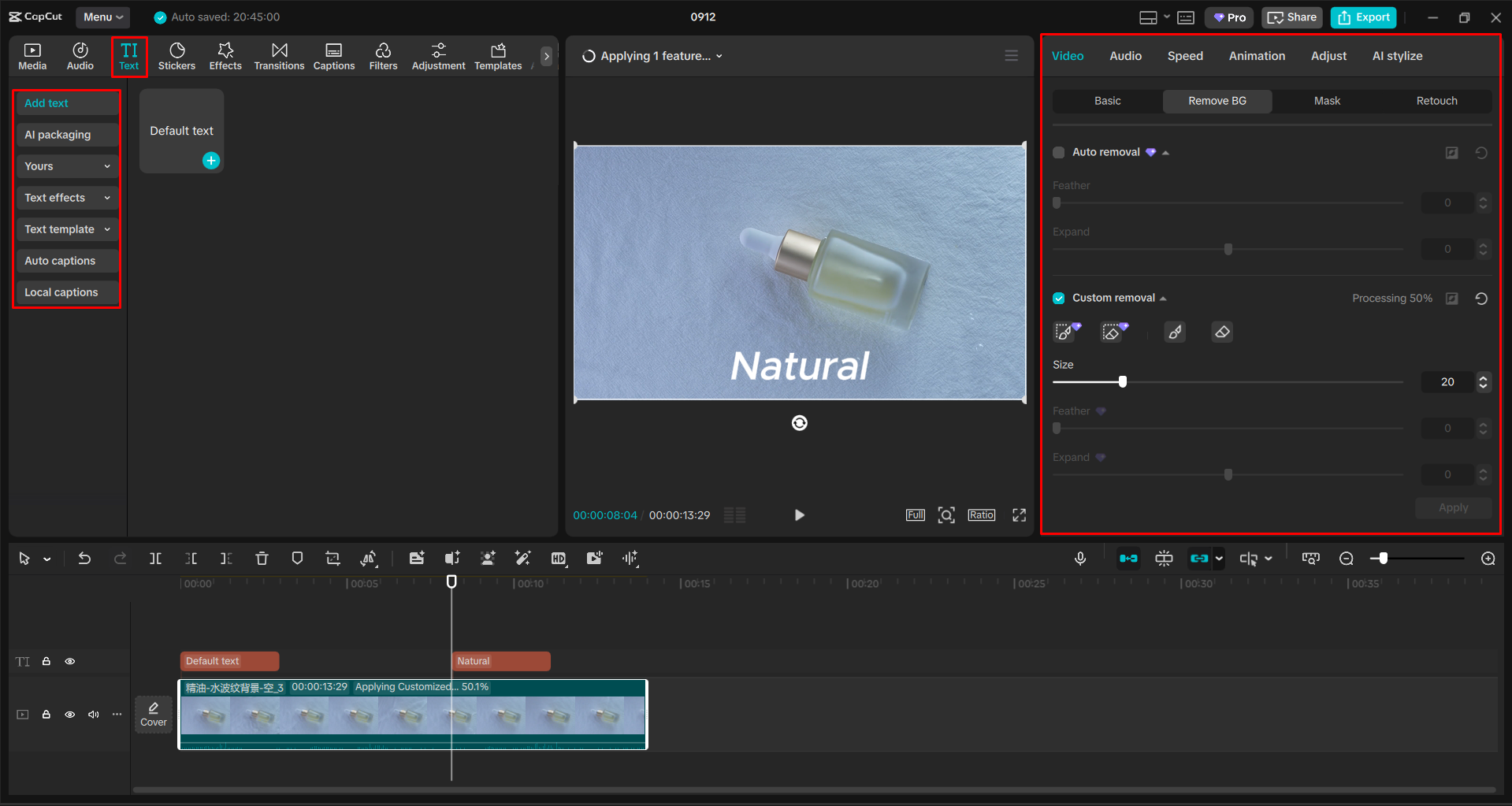Open the Animation tab
1512x806 pixels.
[1256, 55]
